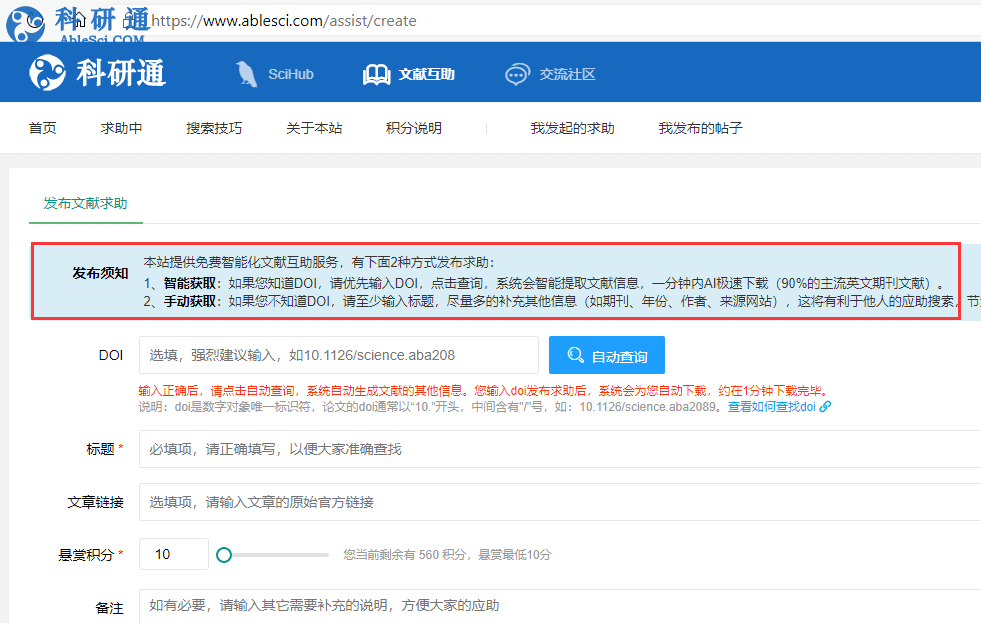Click the 科研通 logo in the blue header
The height and width of the screenshot is (623, 981).
97,73
